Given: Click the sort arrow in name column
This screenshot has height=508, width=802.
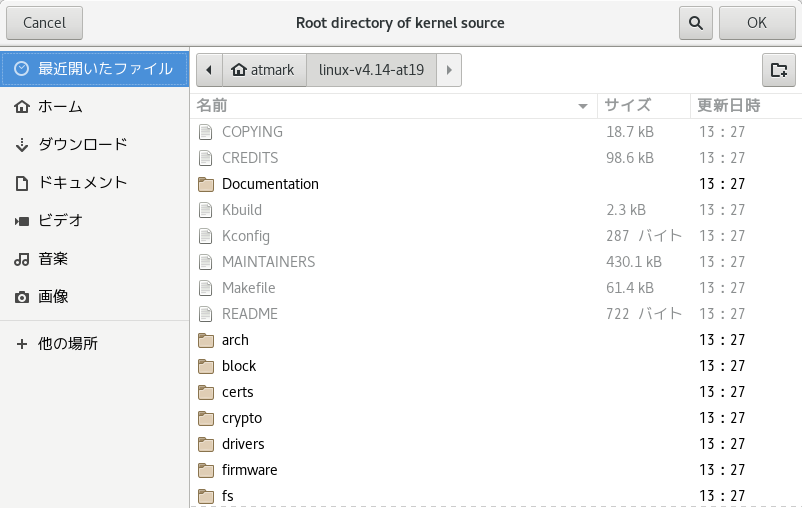Looking at the screenshot, I should point(582,106).
